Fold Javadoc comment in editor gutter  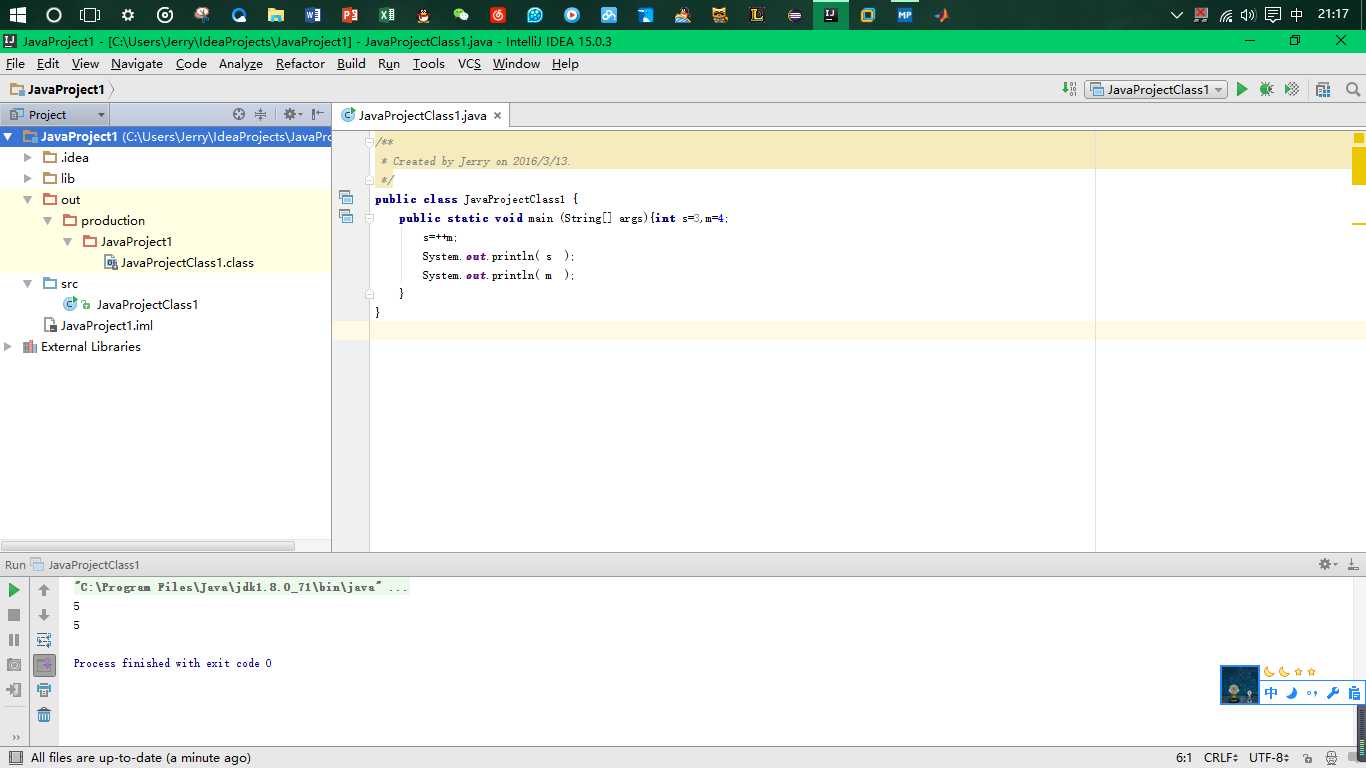[369, 143]
